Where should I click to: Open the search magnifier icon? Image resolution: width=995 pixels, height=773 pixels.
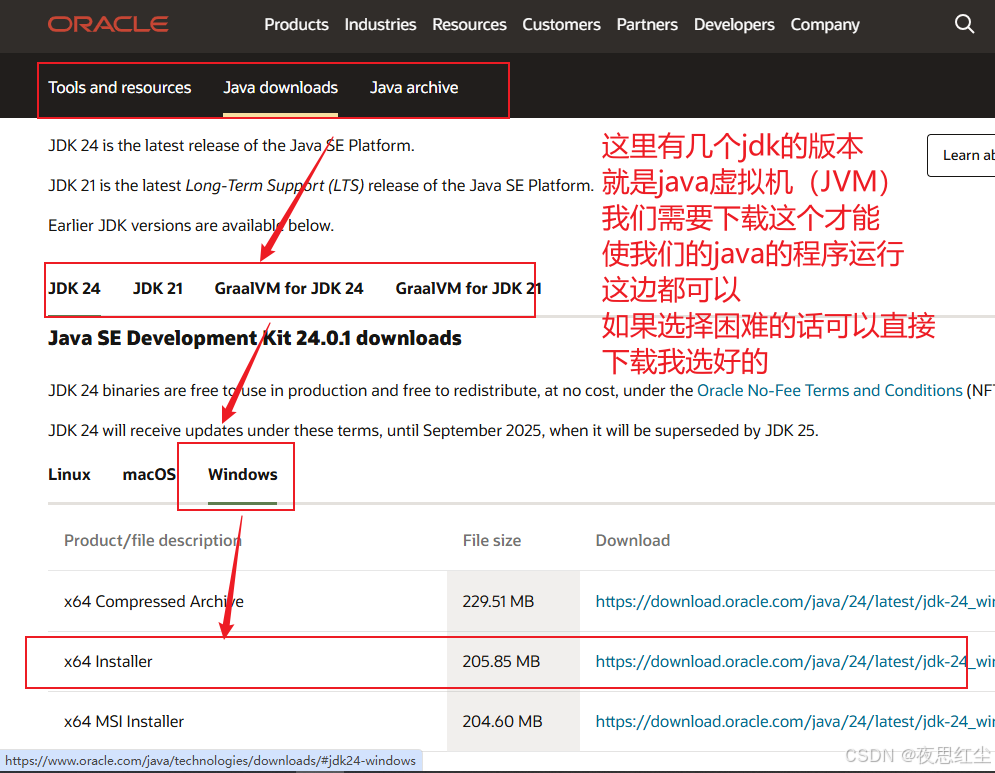click(964, 24)
